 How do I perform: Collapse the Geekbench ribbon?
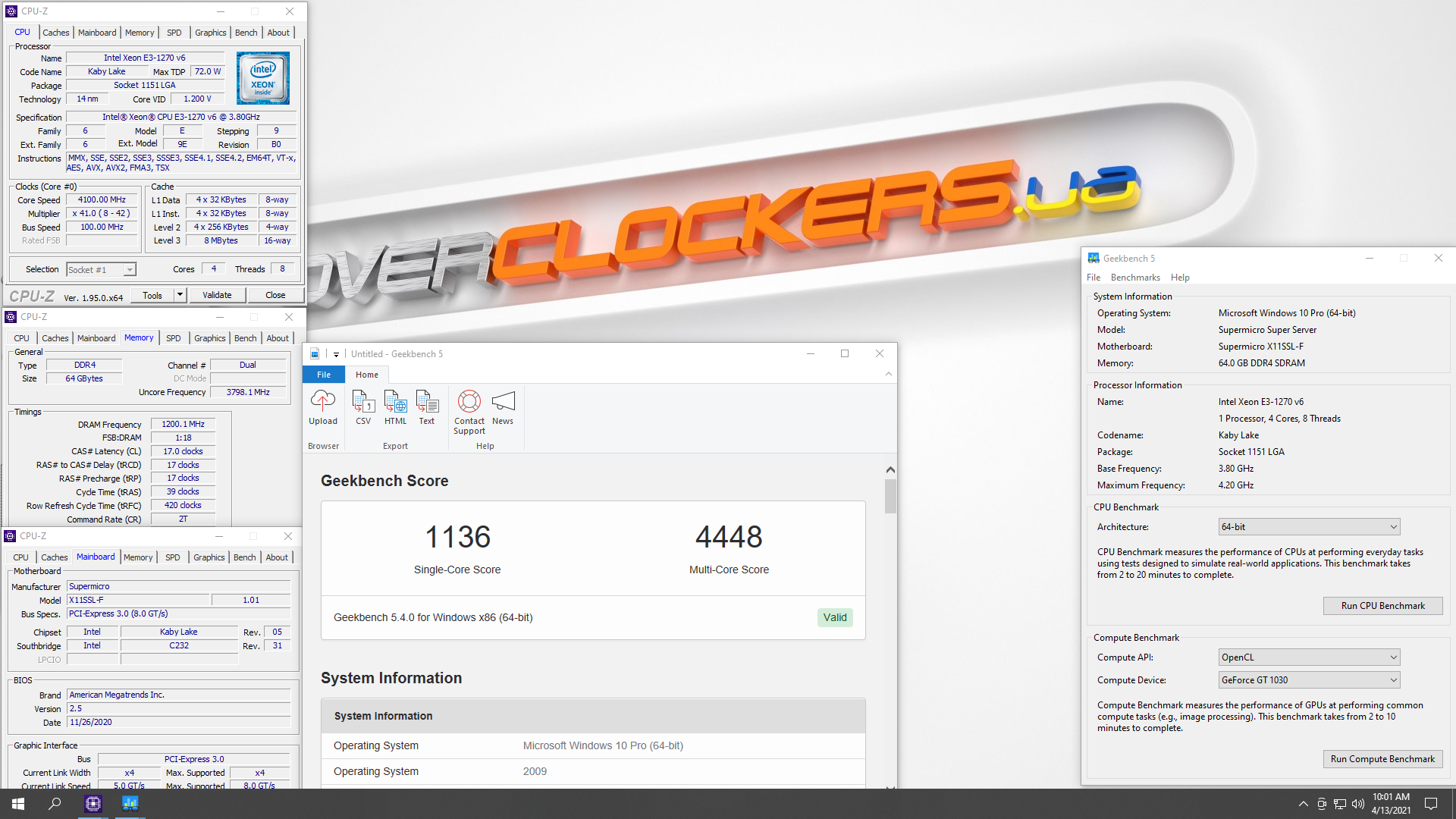pos(888,374)
